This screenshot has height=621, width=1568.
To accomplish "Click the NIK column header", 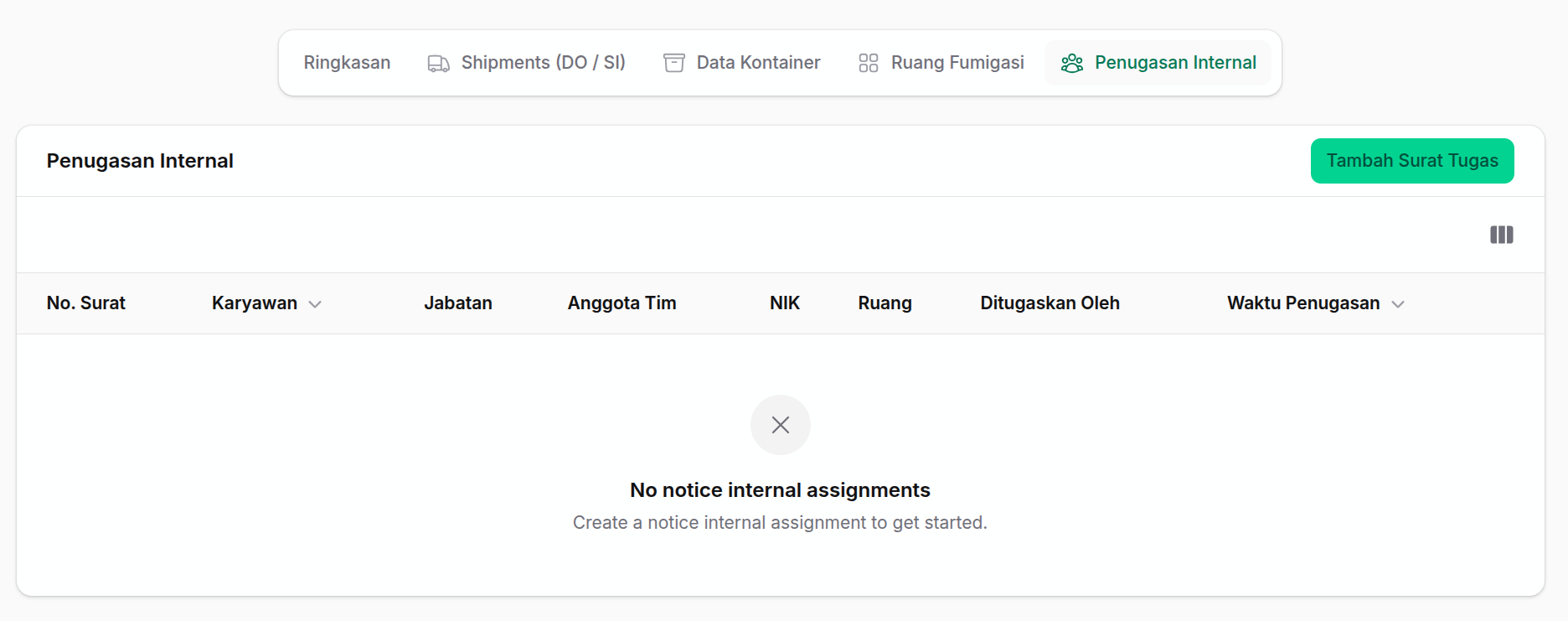I will [x=785, y=303].
